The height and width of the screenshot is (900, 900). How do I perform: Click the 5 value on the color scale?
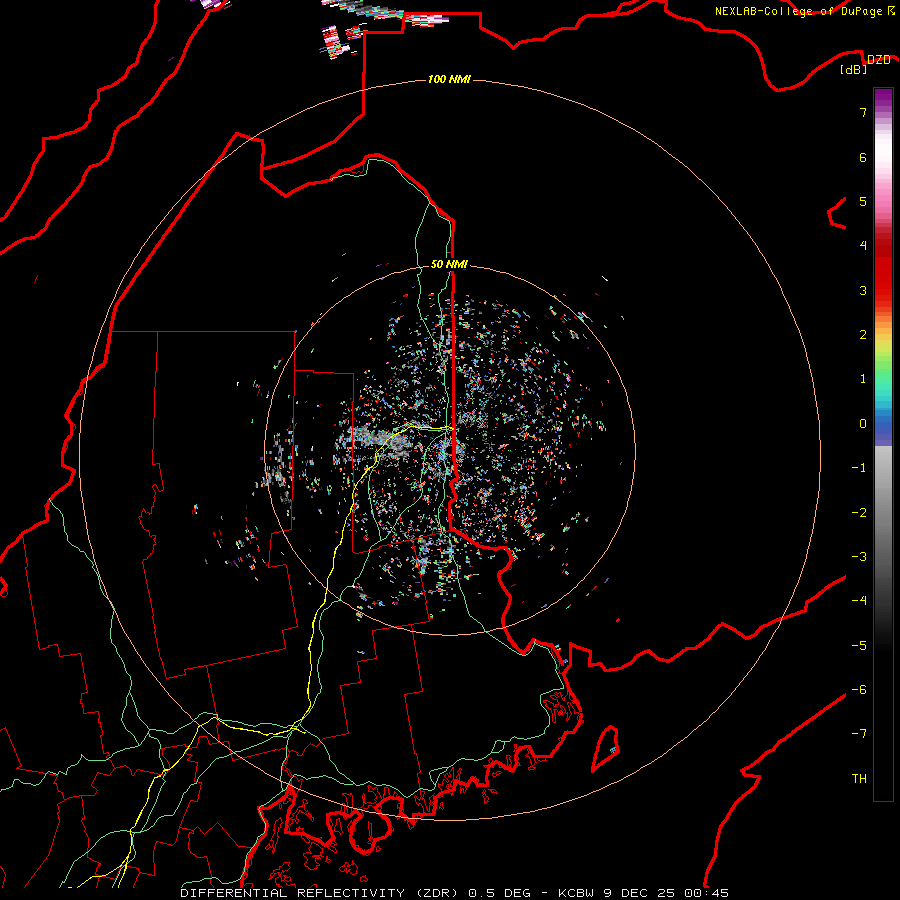point(863,201)
